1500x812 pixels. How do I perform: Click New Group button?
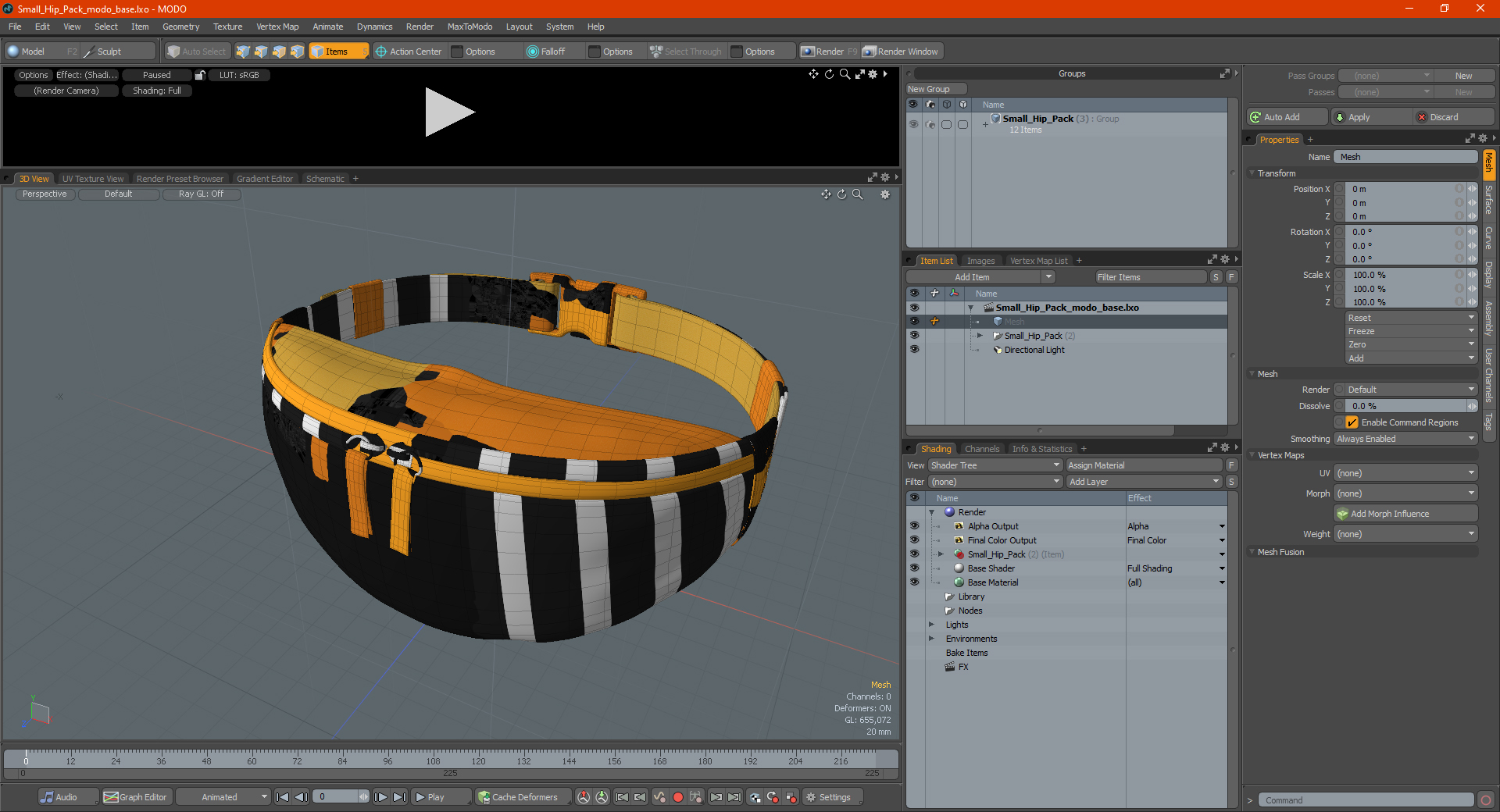(x=936, y=89)
